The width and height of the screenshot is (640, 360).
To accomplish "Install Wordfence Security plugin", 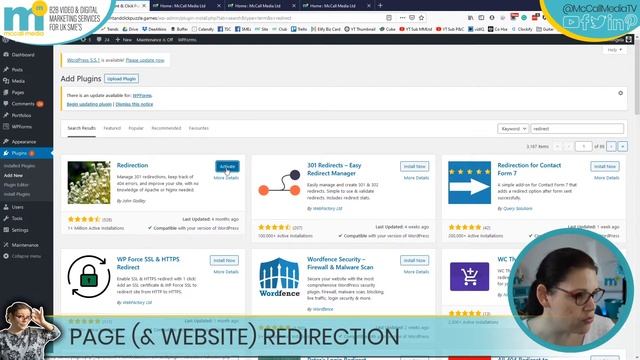I will (414, 260).
